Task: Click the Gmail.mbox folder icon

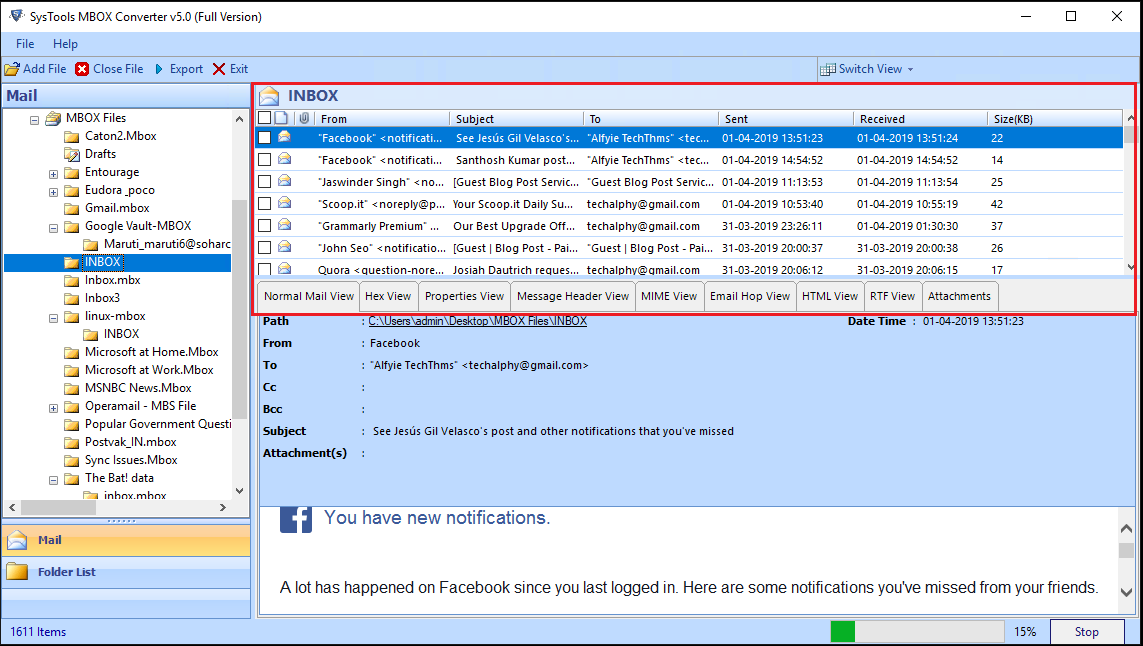Action: (71, 208)
